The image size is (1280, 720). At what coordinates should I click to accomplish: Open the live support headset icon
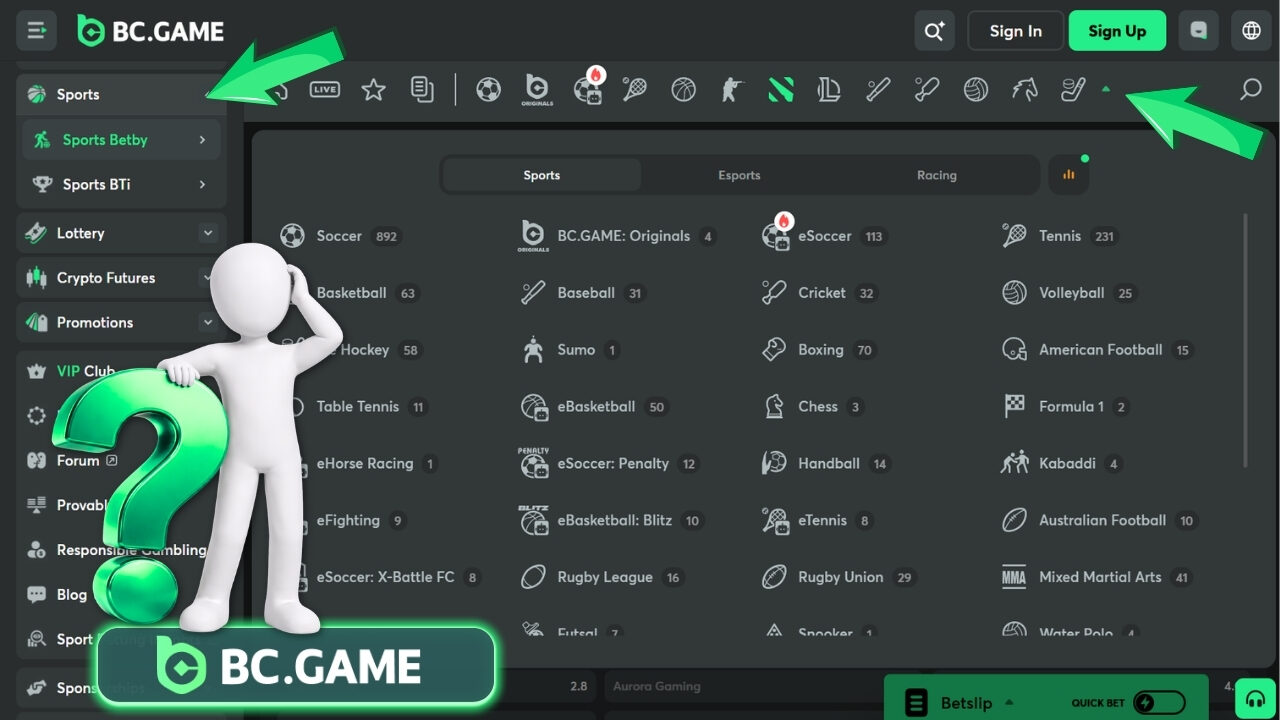click(x=1255, y=697)
